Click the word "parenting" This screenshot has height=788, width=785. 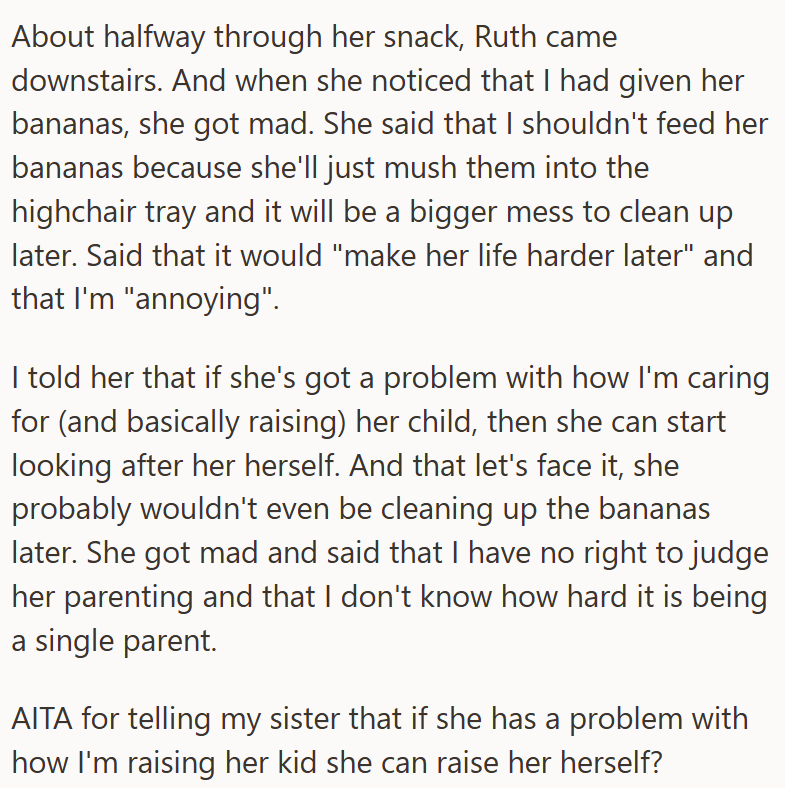point(128,597)
